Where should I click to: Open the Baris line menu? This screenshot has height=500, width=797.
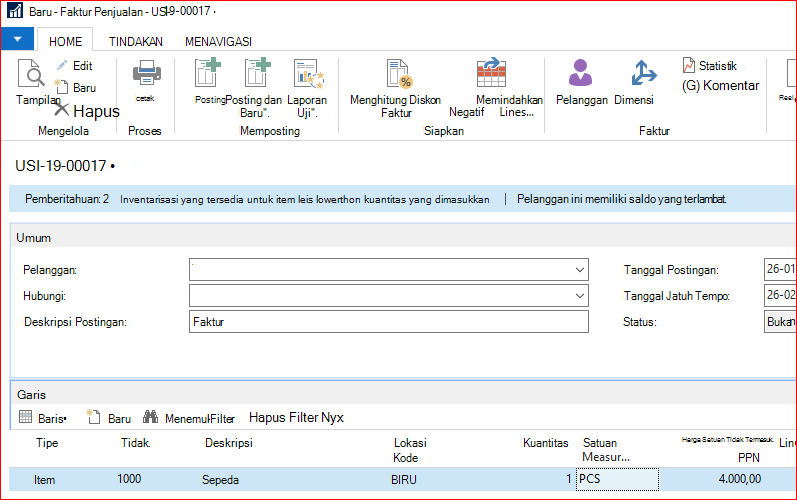point(43,418)
